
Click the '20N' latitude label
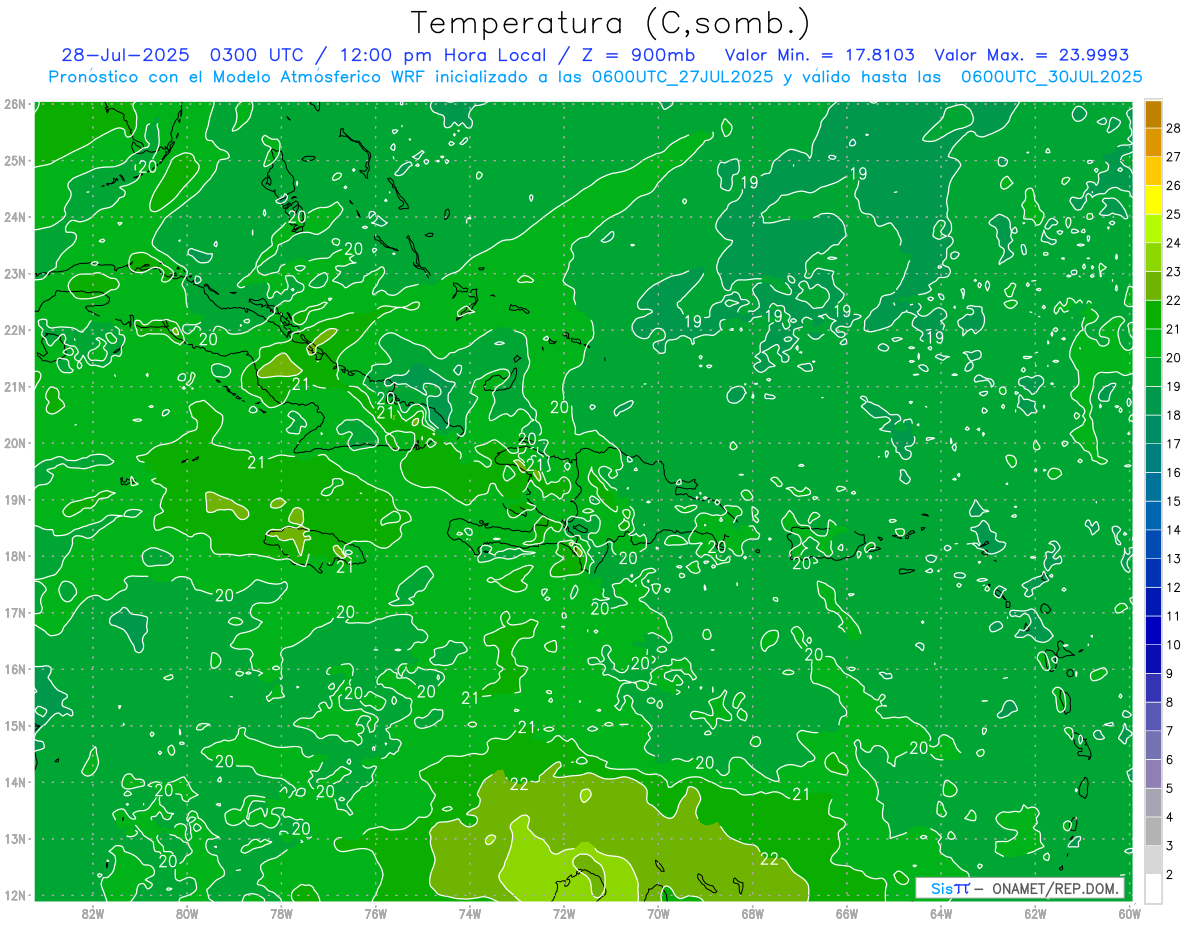pyautogui.click(x=14, y=443)
